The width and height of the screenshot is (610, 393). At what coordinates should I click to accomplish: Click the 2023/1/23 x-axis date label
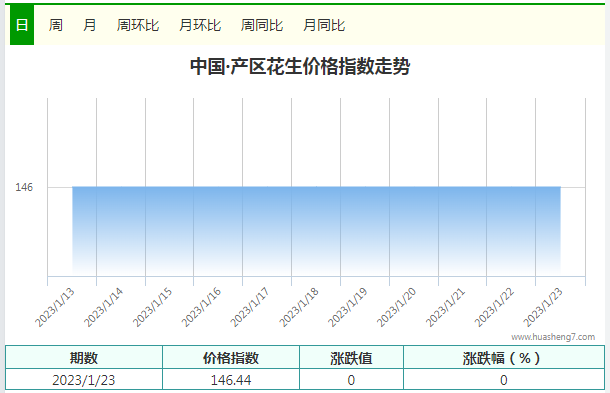(543, 307)
